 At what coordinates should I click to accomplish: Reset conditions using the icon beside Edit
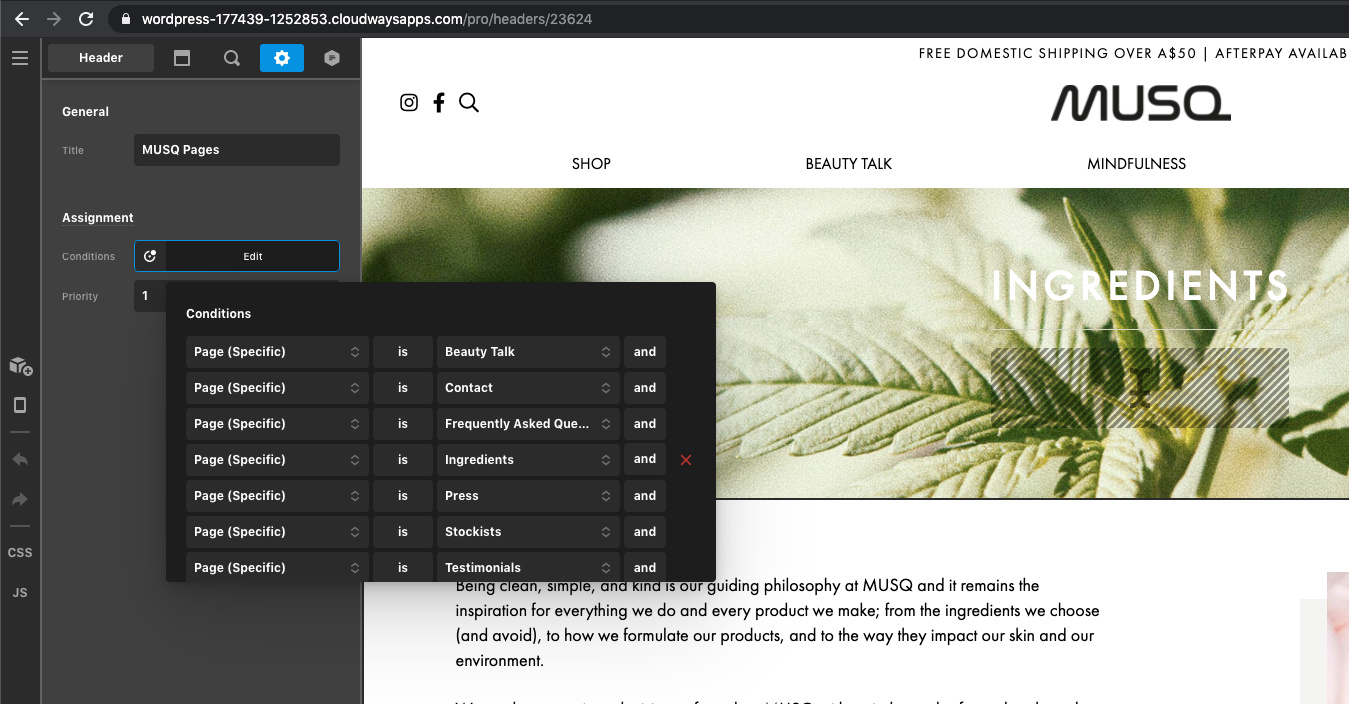pos(150,256)
